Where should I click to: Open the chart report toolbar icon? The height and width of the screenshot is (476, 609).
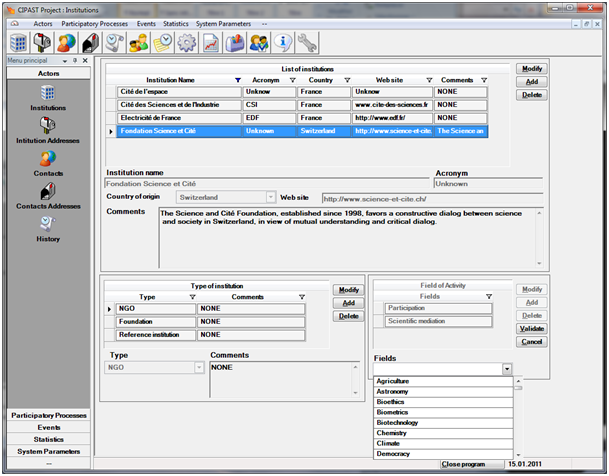pyautogui.click(x=211, y=42)
